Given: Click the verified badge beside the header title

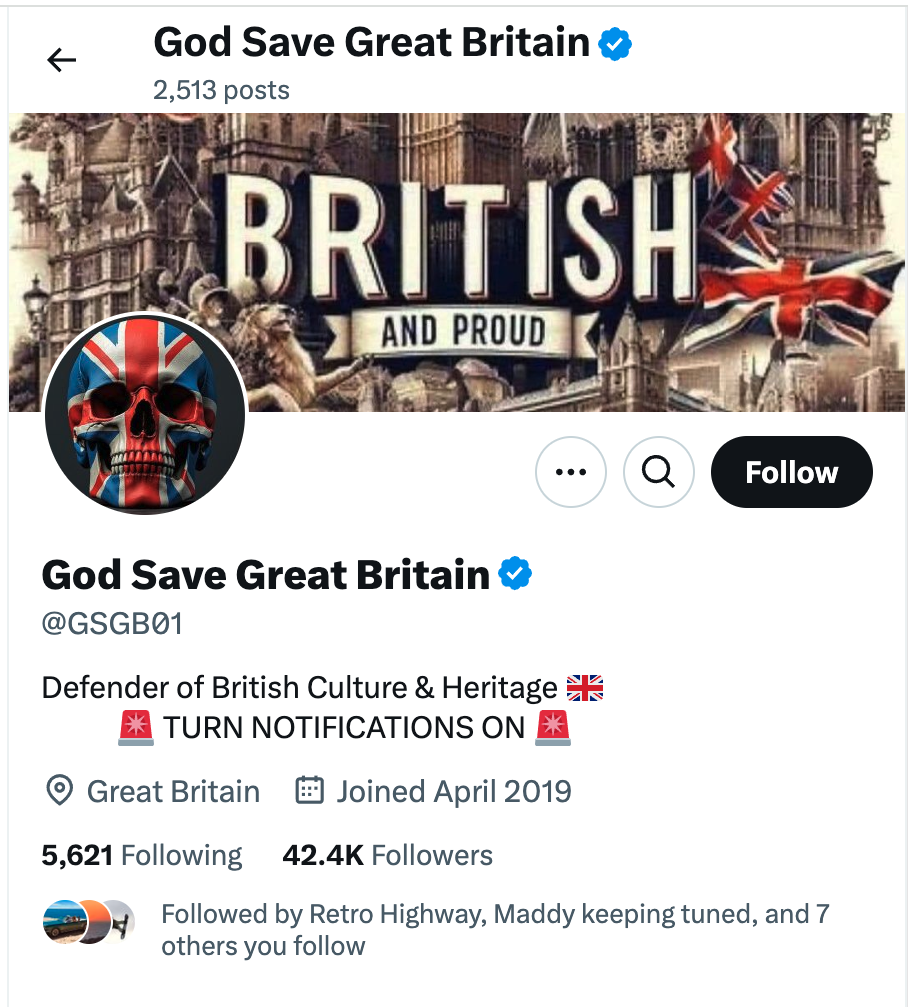Looking at the screenshot, I should coord(615,44).
